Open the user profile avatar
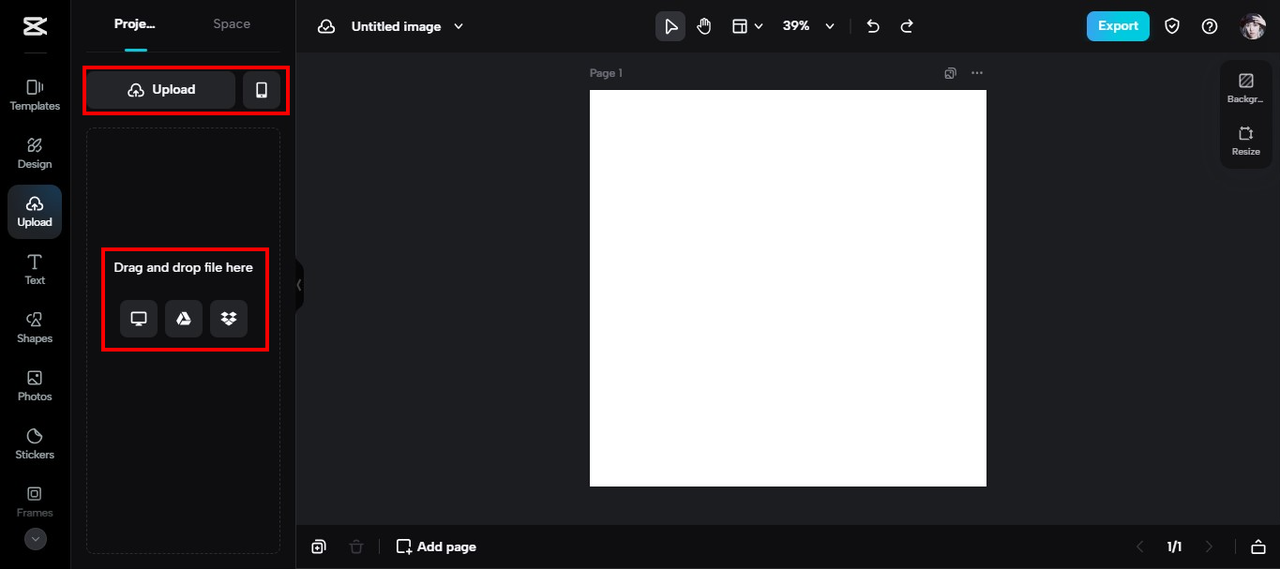 tap(1253, 27)
